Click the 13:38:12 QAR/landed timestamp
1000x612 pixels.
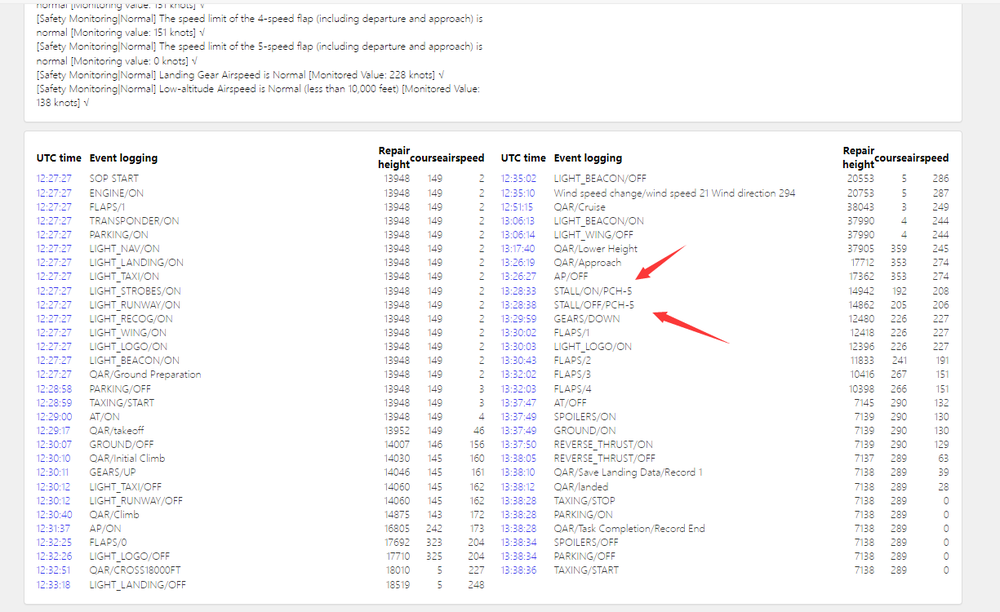[x=518, y=486]
